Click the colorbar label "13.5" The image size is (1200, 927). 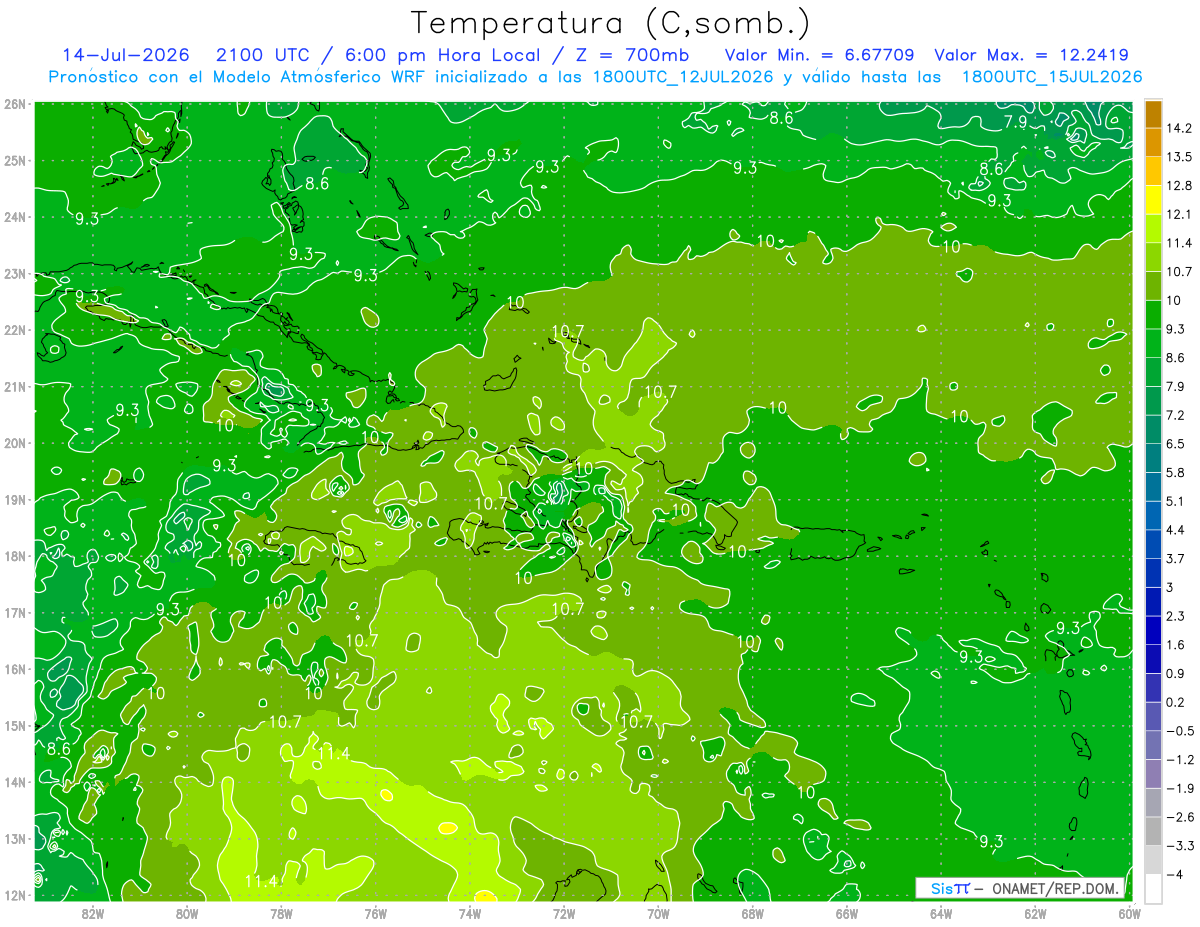point(1178,157)
